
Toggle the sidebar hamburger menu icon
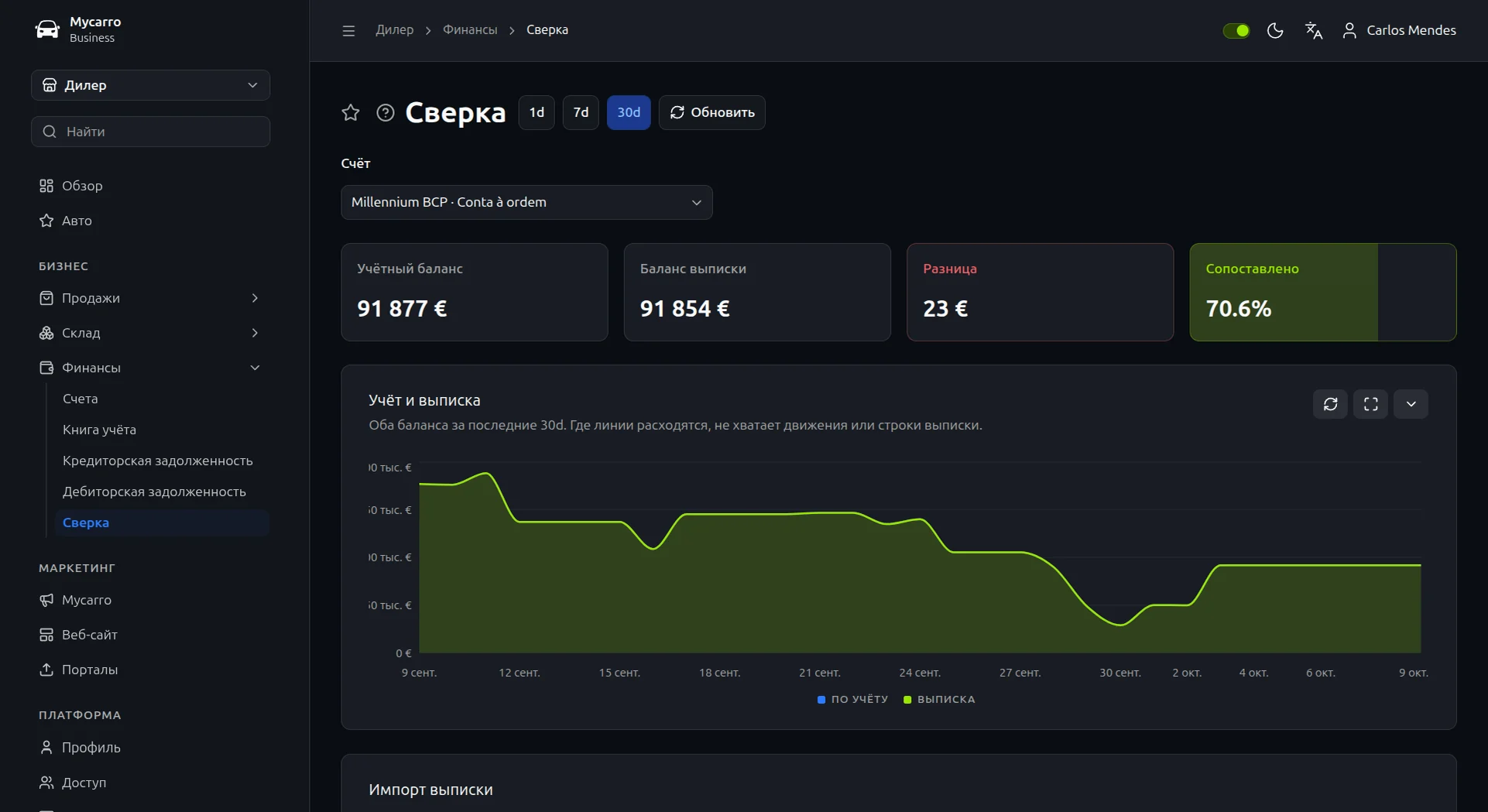[x=348, y=30]
